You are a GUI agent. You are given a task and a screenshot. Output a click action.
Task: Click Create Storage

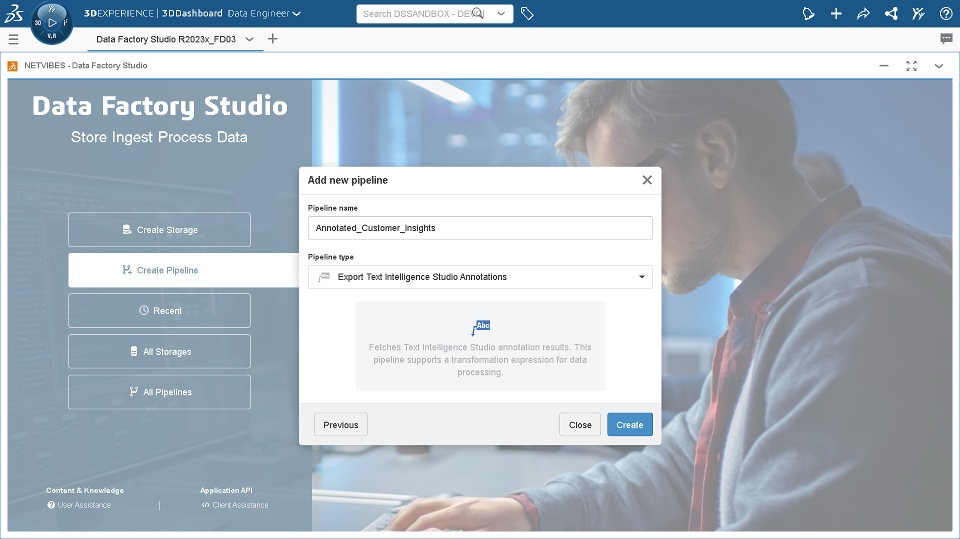point(159,230)
